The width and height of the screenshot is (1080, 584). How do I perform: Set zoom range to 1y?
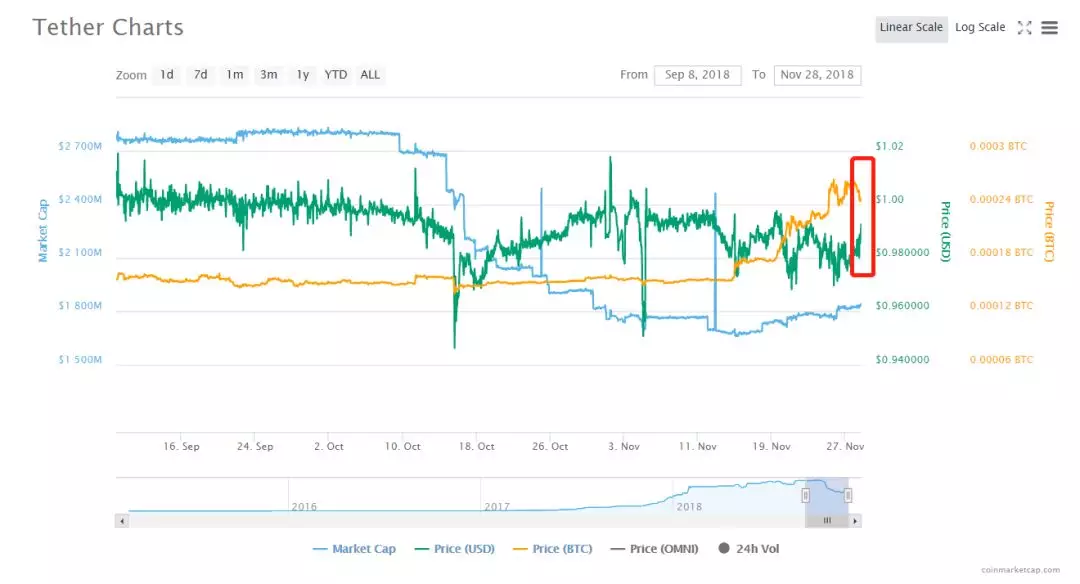(x=302, y=74)
